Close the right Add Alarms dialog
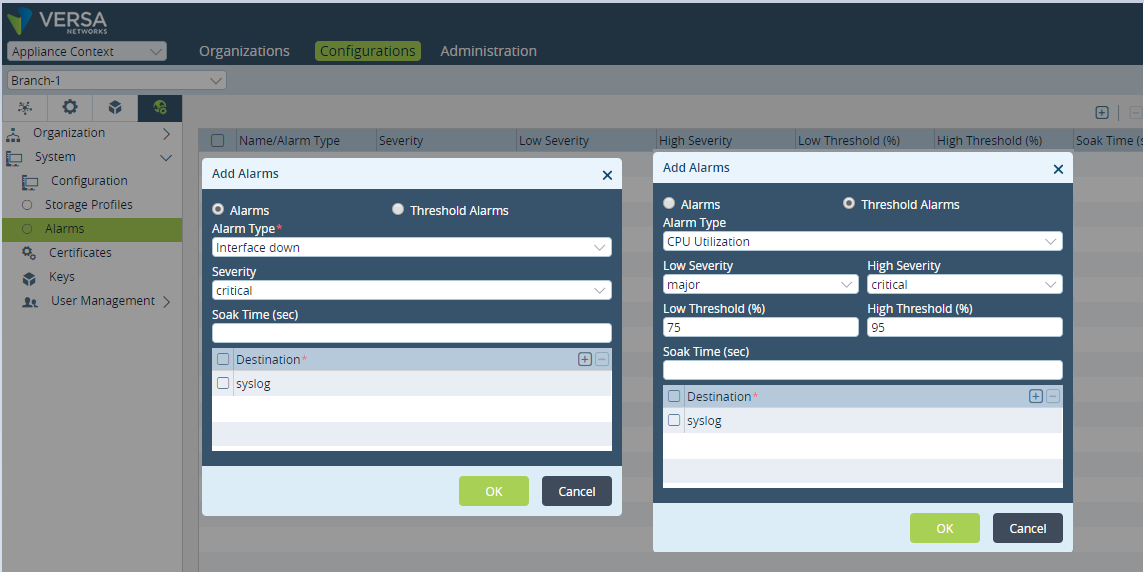 pyautogui.click(x=1058, y=169)
